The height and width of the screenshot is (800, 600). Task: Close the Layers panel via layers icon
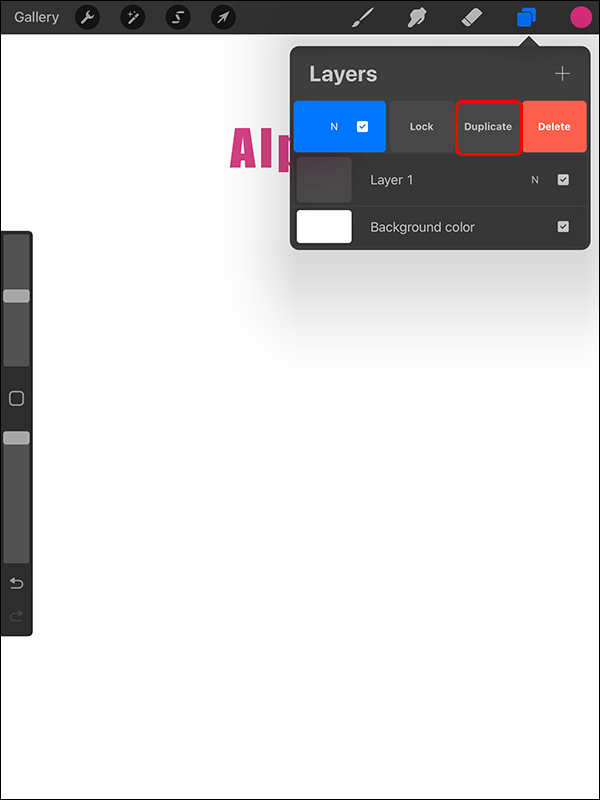coord(526,18)
